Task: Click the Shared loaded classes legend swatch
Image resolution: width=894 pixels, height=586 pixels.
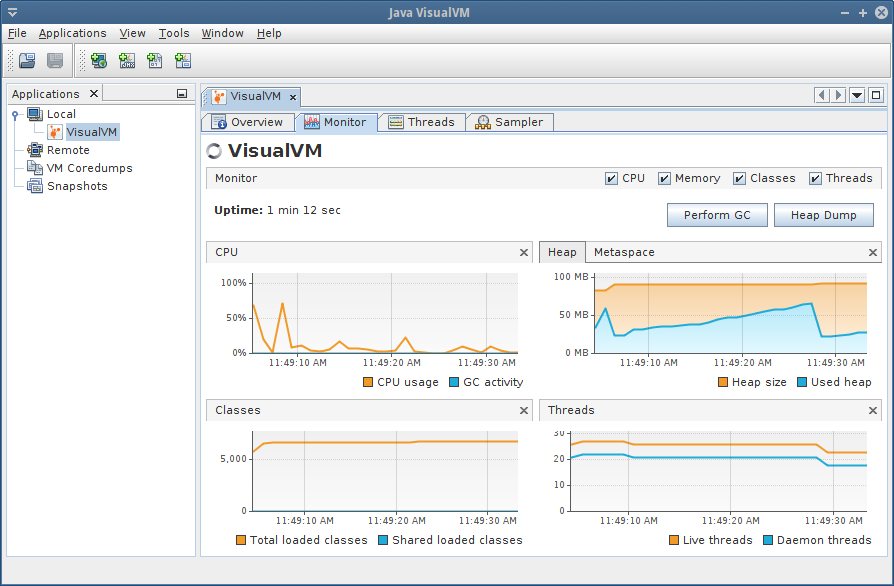Action: [383, 540]
